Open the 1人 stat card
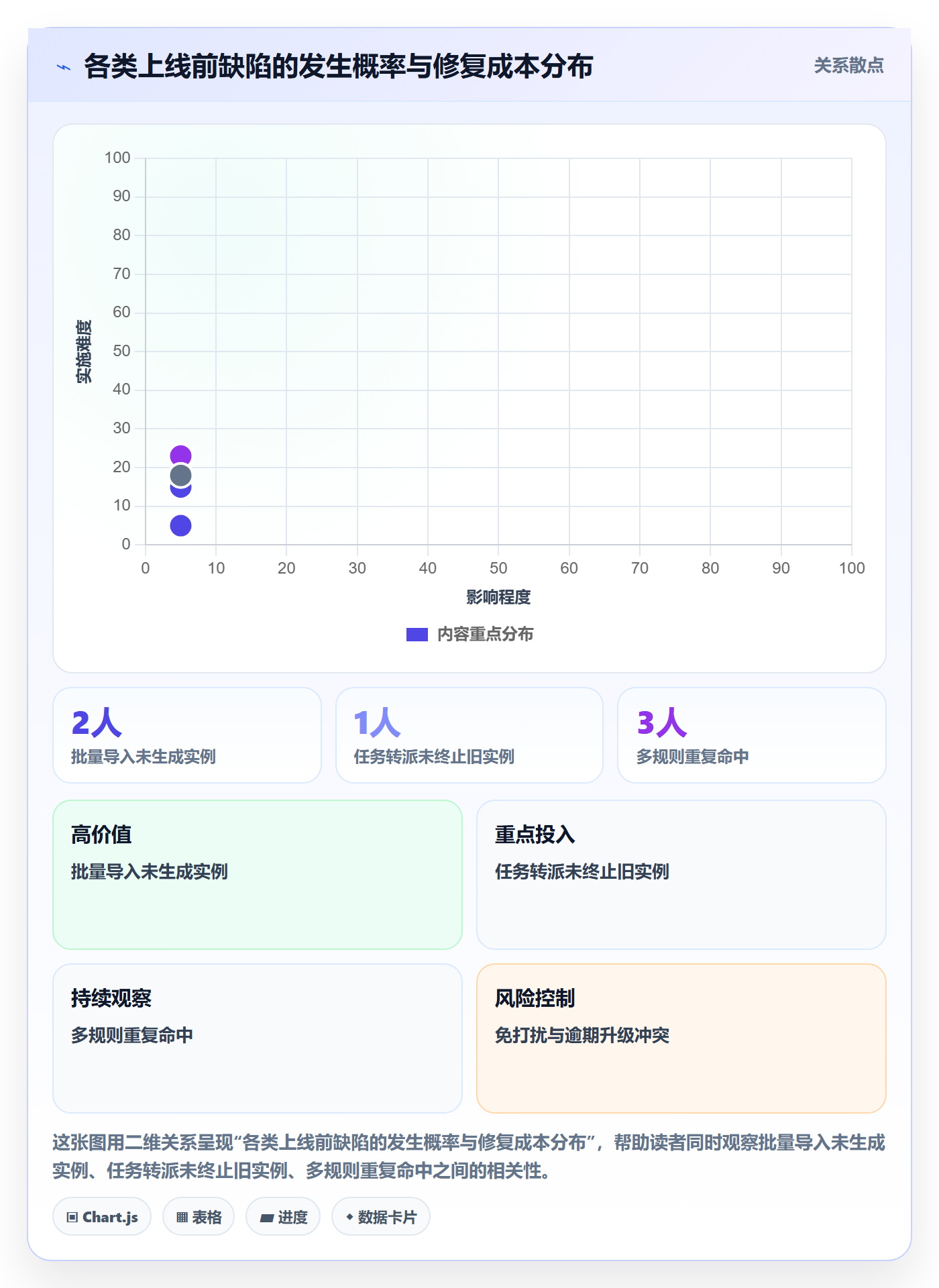This screenshot has width=939, height=1288. tap(469, 735)
